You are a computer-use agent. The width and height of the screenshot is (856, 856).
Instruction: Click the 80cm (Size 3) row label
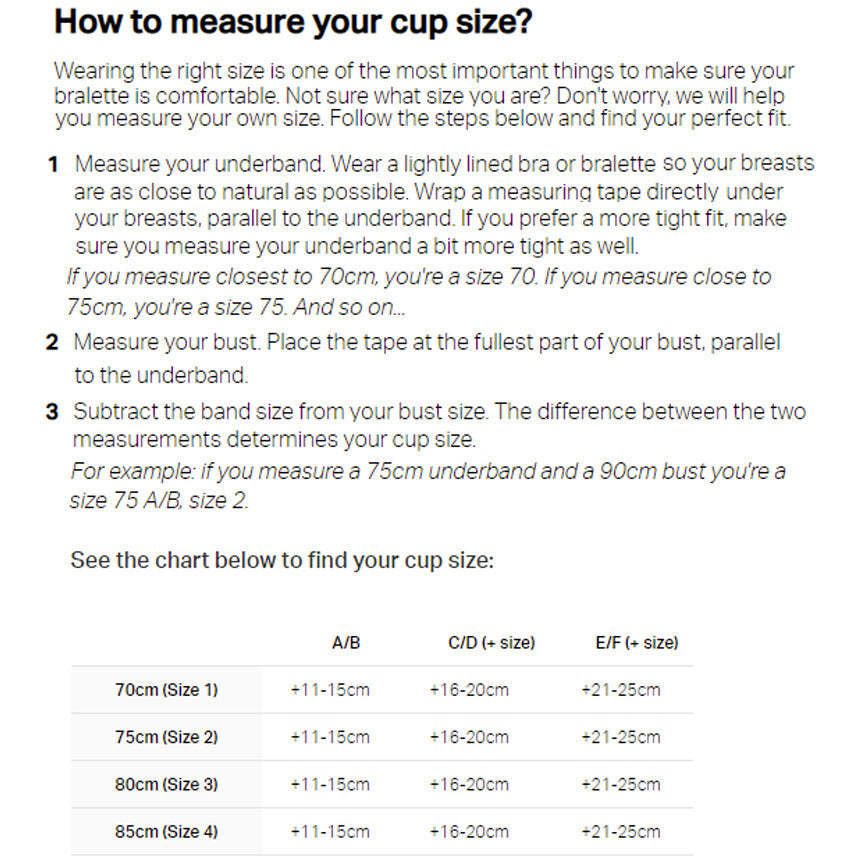click(x=167, y=785)
